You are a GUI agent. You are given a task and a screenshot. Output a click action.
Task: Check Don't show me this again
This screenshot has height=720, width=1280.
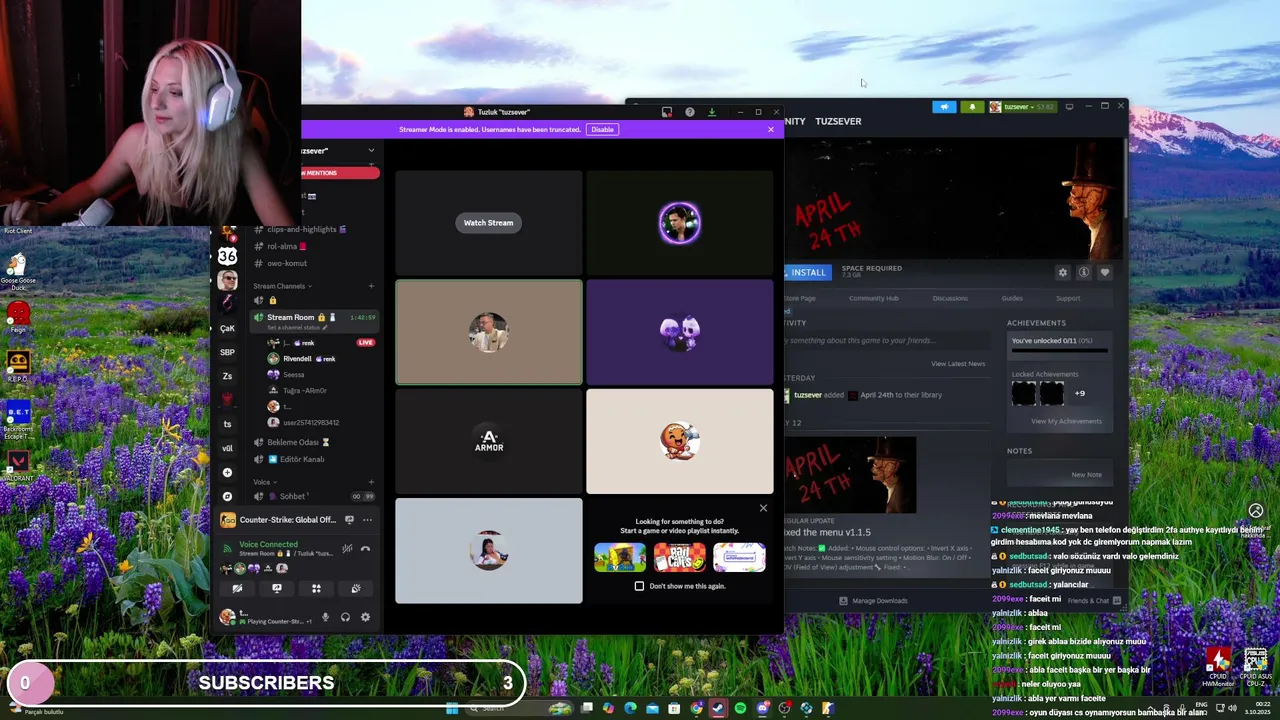point(640,586)
